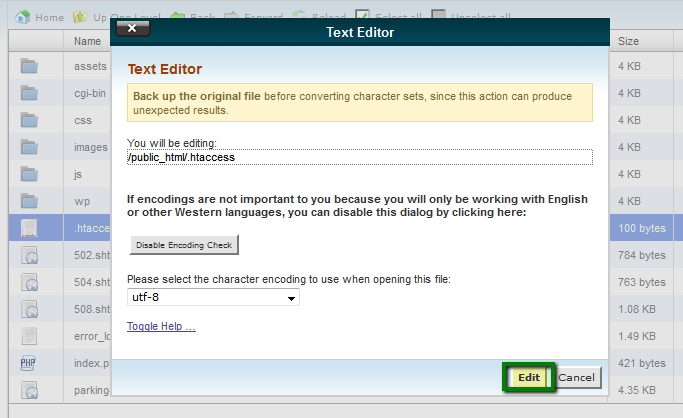Click the css folder icon
The image size is (683, 418).
[x=29, y=120]
